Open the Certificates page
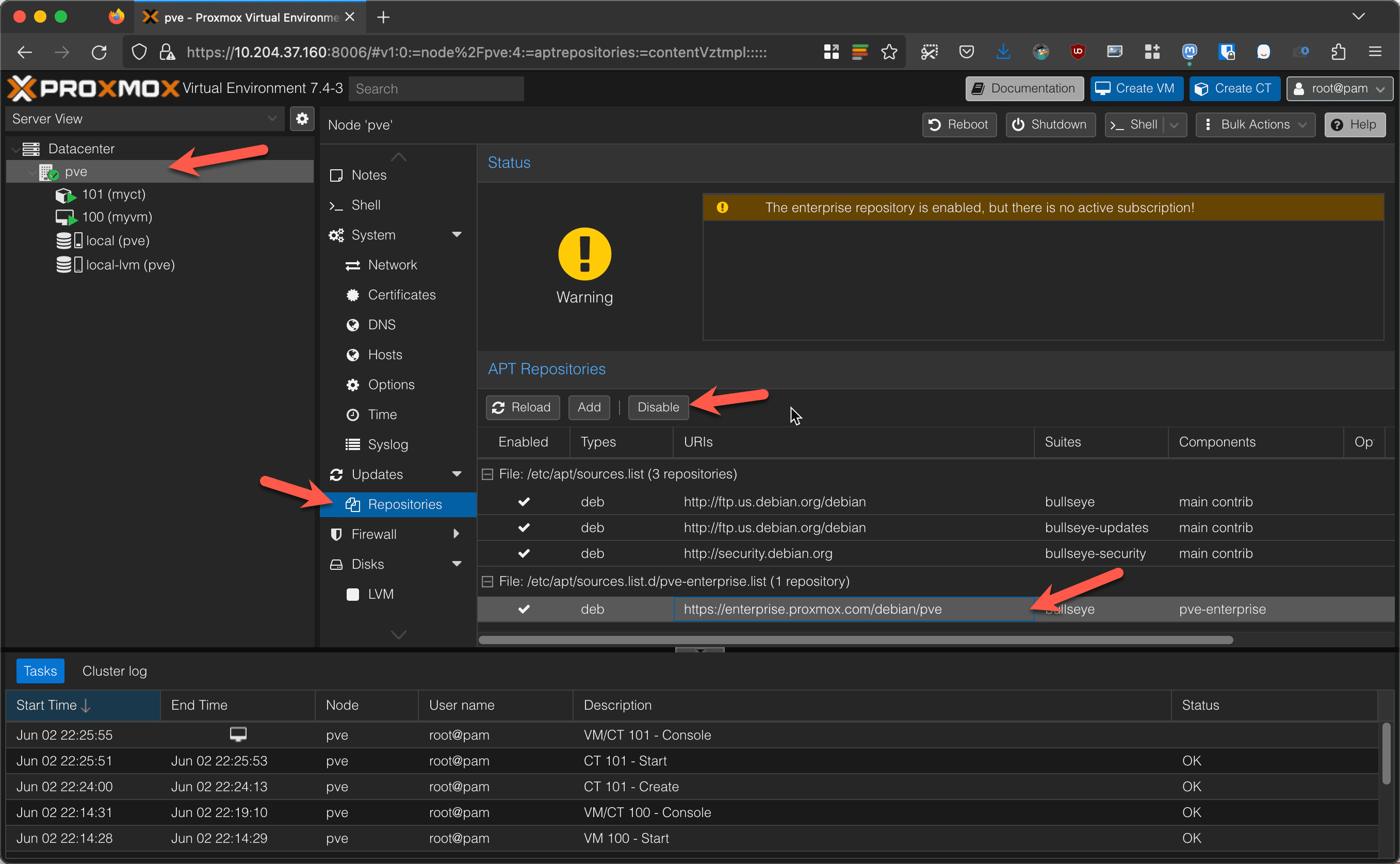This screenshot has height=864, width=1400. [x=401, y=295]
